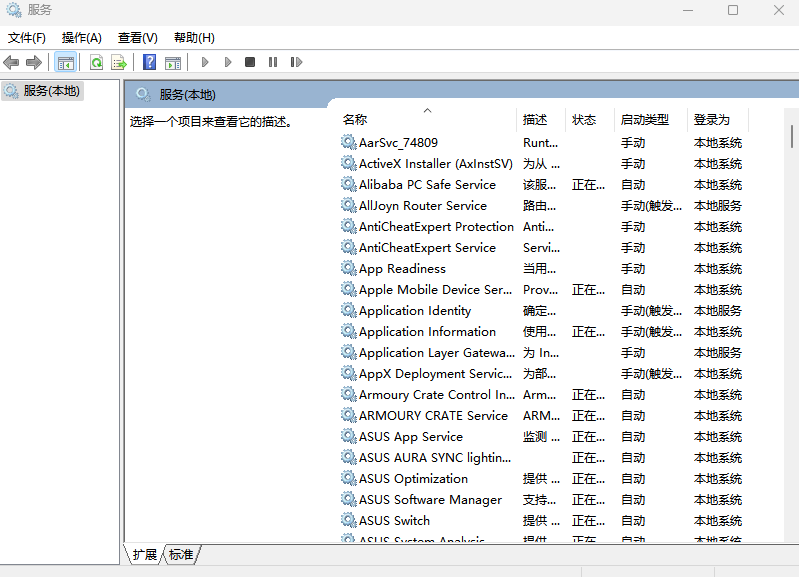
Task: Click the Back arrow in the toolbar
Action: 12,62
